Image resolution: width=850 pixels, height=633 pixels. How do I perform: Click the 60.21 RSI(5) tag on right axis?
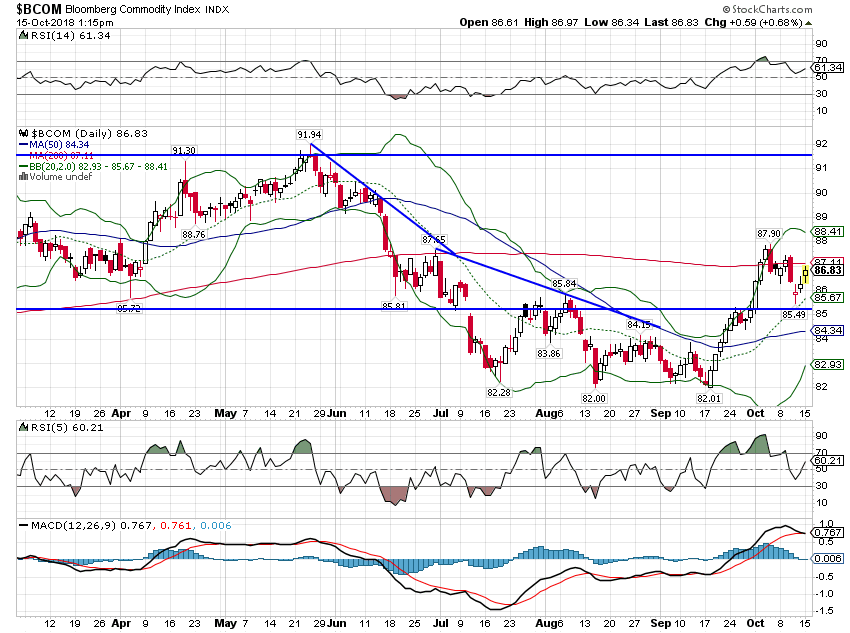(x=828, y=461)
